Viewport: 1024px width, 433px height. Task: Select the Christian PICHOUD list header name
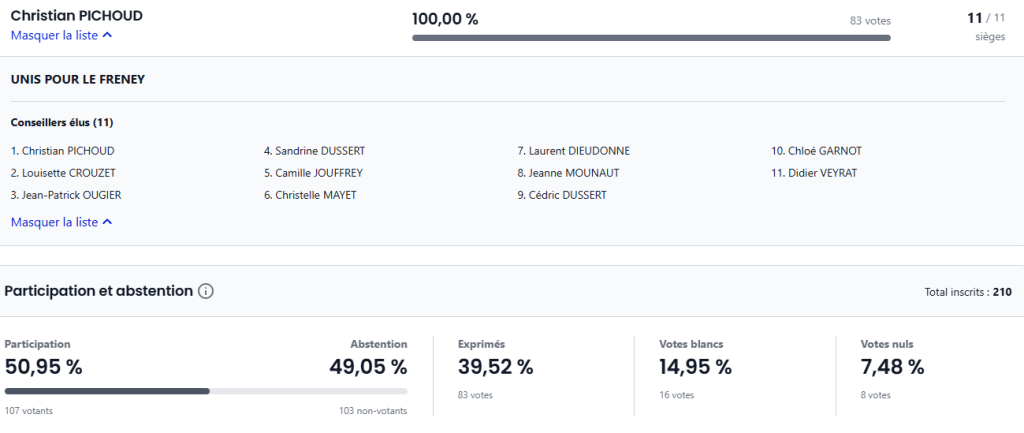pos(76,16)
